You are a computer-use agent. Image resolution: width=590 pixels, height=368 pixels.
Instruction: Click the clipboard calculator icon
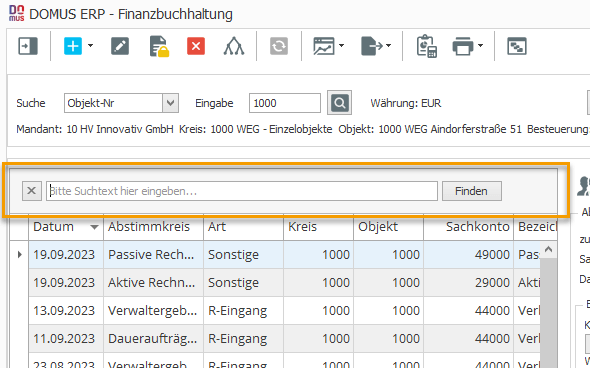426,46
